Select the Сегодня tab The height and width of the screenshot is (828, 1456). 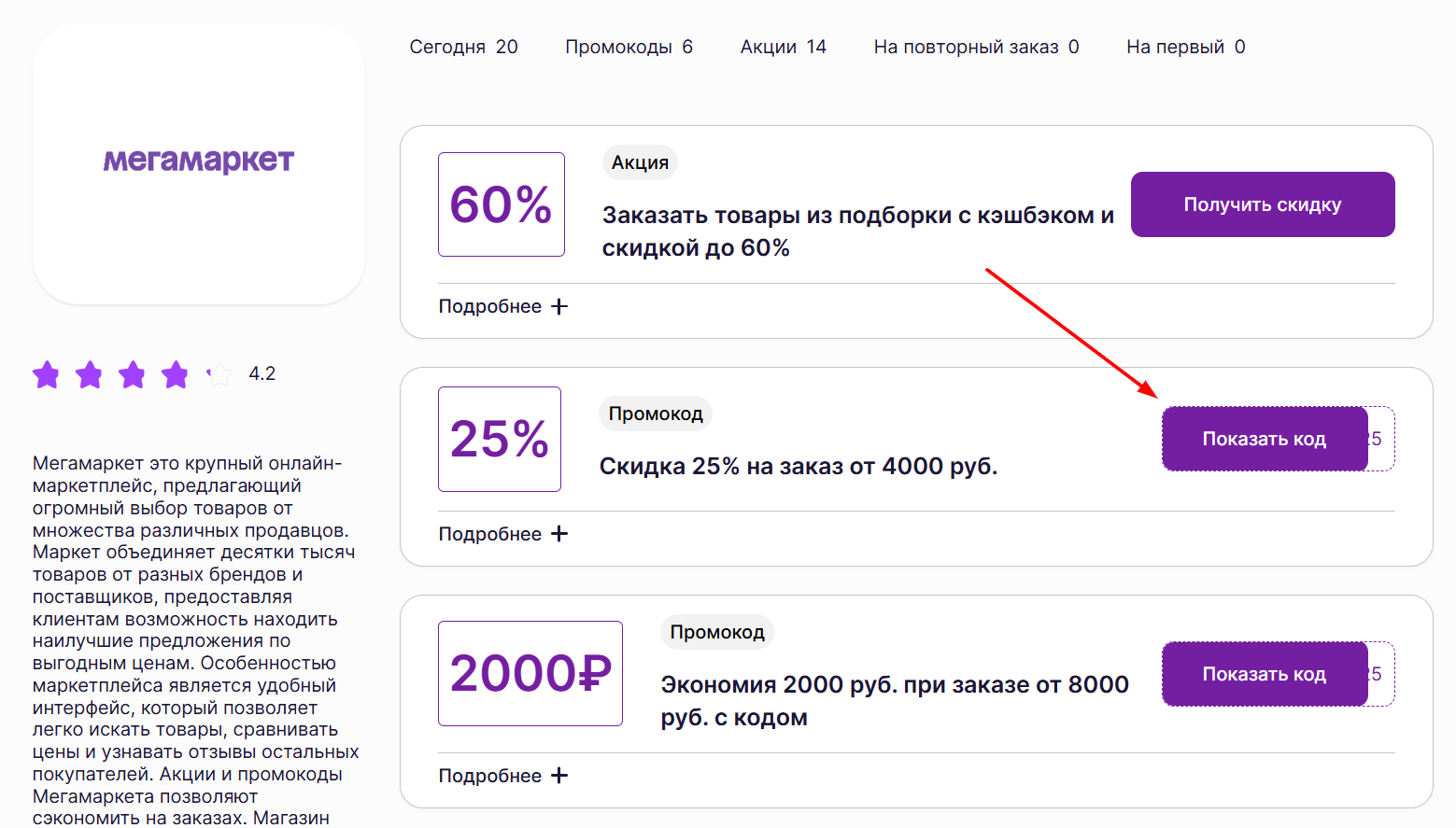(463, 46)
